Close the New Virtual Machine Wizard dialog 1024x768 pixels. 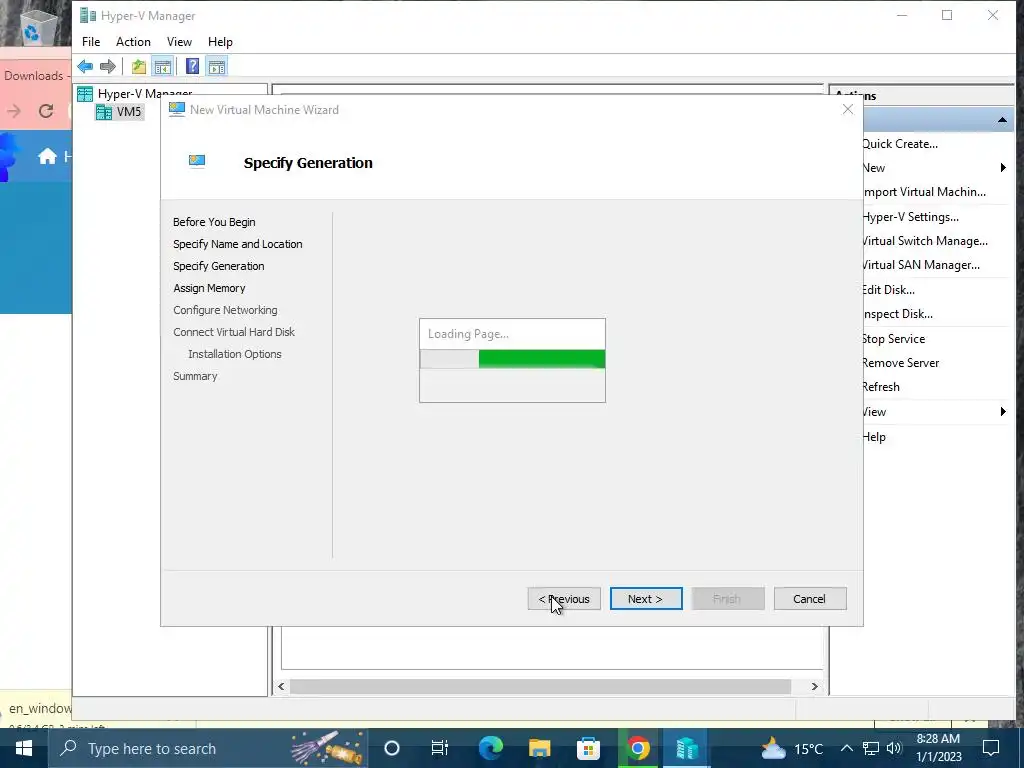tap(848, 110)
